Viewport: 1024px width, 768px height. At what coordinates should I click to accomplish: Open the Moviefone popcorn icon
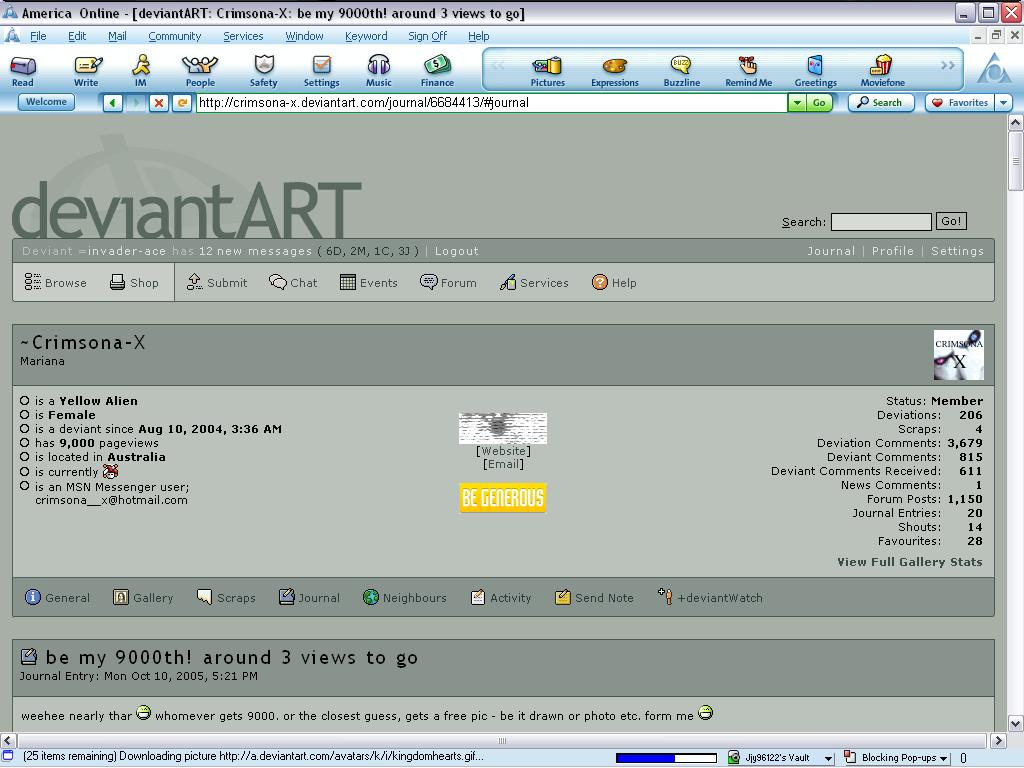tap(882, 71)
